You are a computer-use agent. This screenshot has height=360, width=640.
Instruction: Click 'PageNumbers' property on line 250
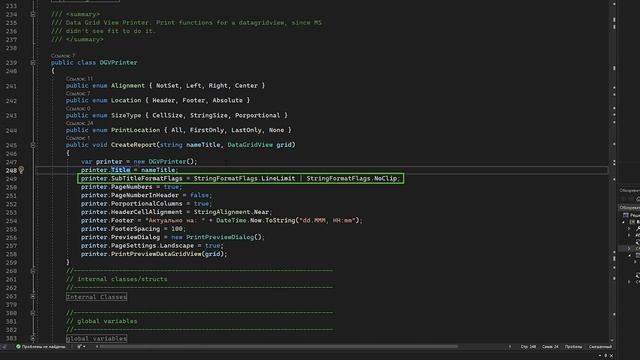click(x=131, y=187)
